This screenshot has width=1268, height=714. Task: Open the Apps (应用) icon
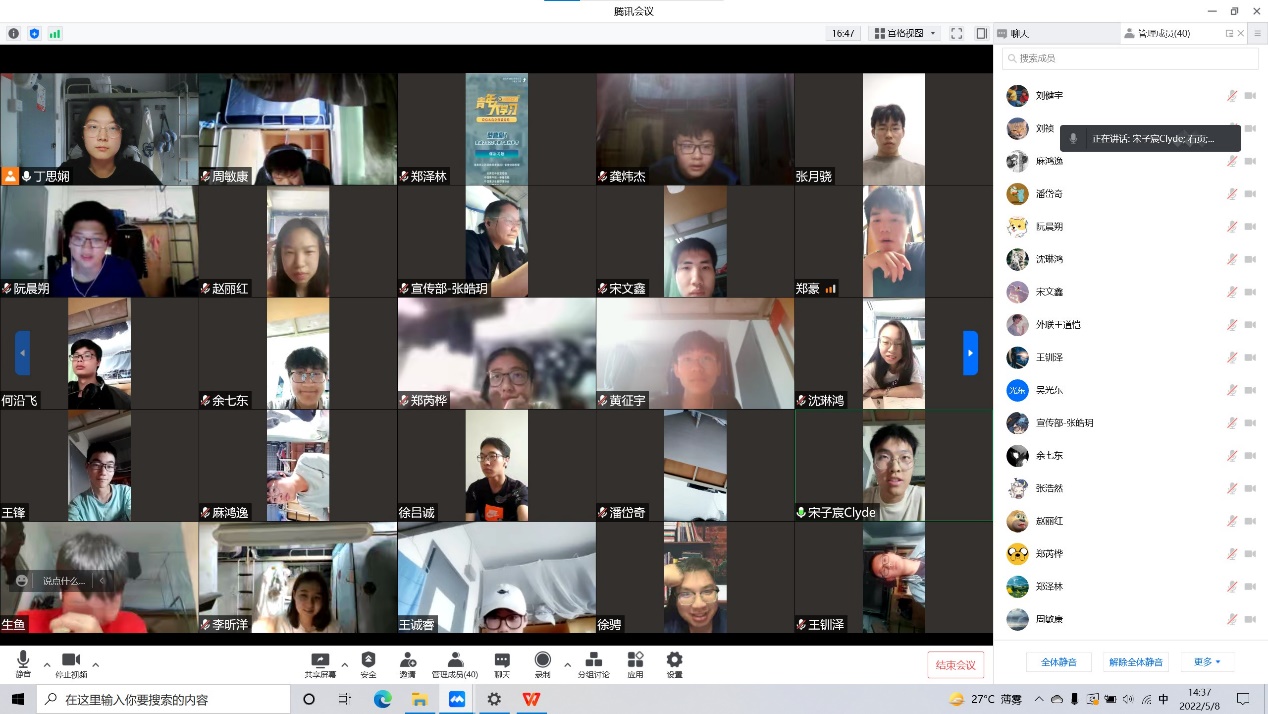(635, 664)
